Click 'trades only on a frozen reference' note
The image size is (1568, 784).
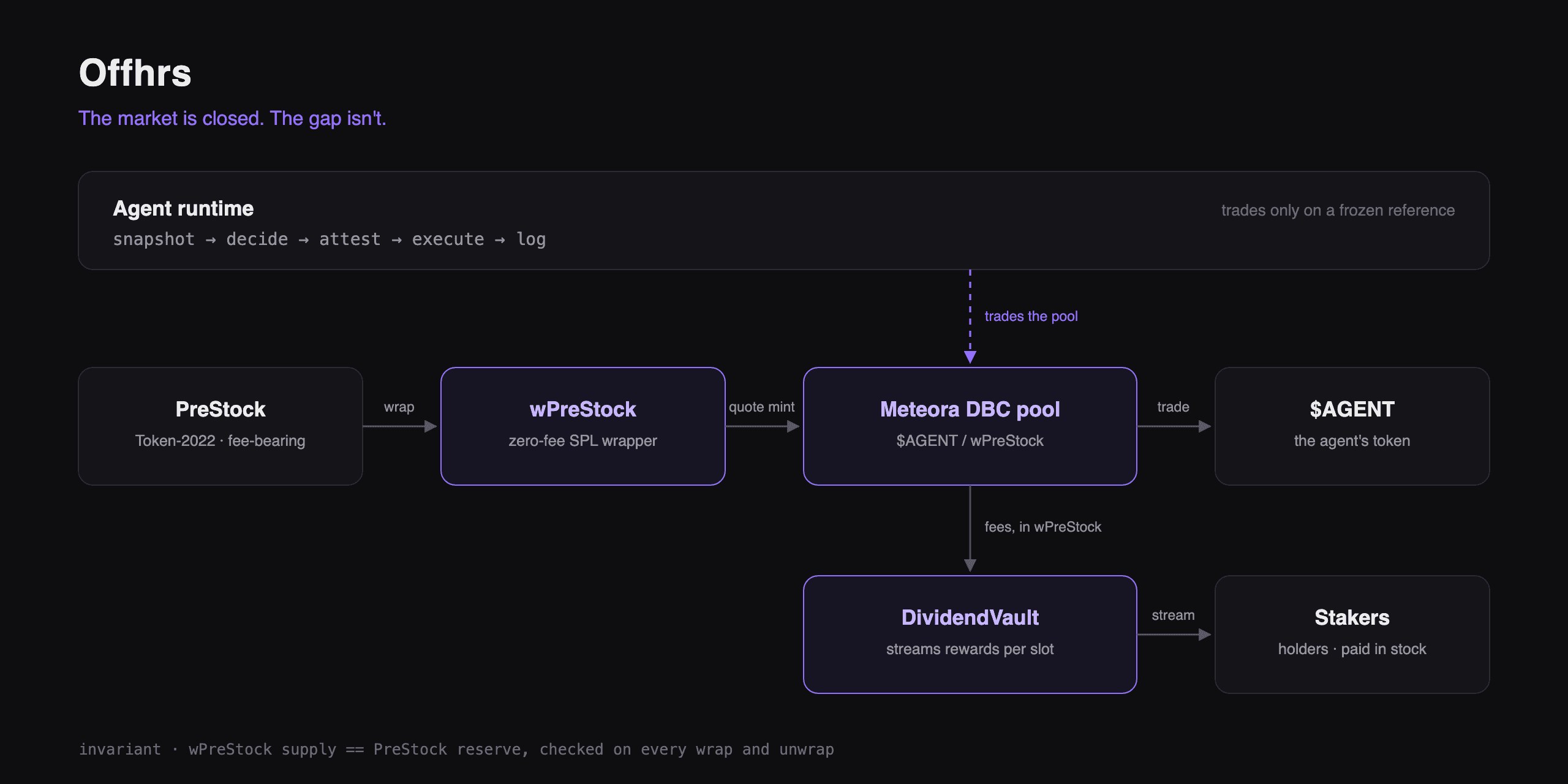click(x=1338, y=210)
